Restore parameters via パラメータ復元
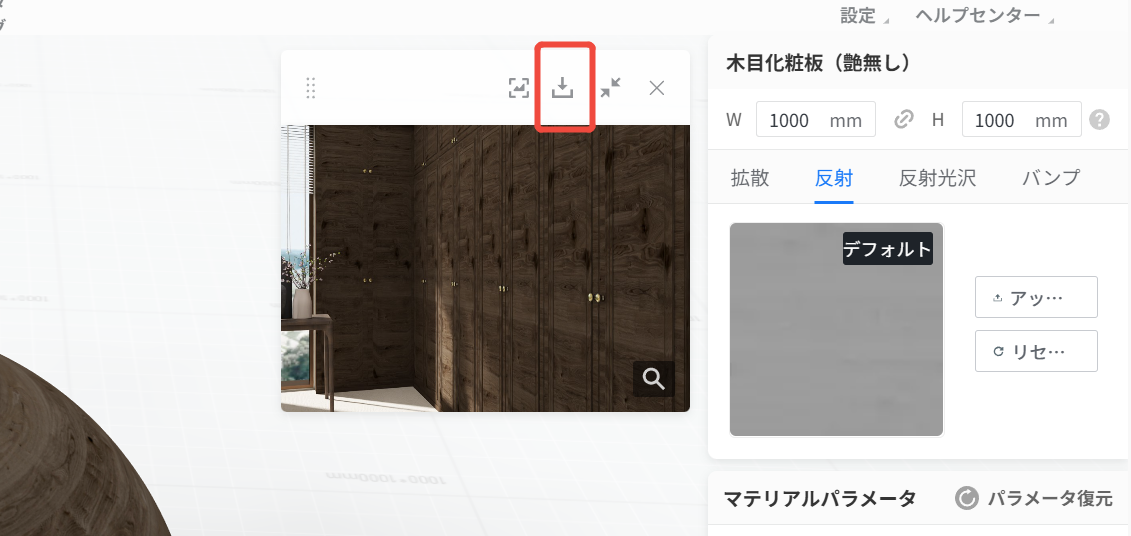This screenshot has height=536, width=1131. point(1034,498)
